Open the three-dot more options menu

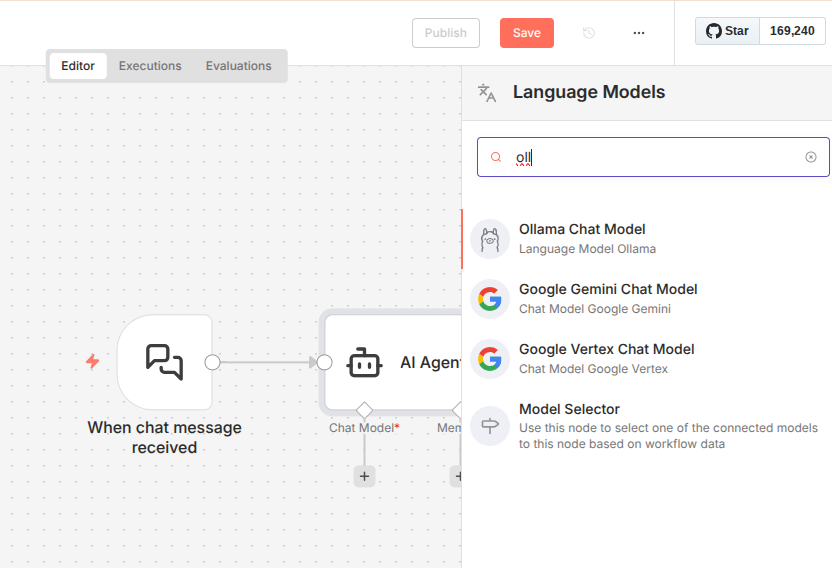point(639,33)
